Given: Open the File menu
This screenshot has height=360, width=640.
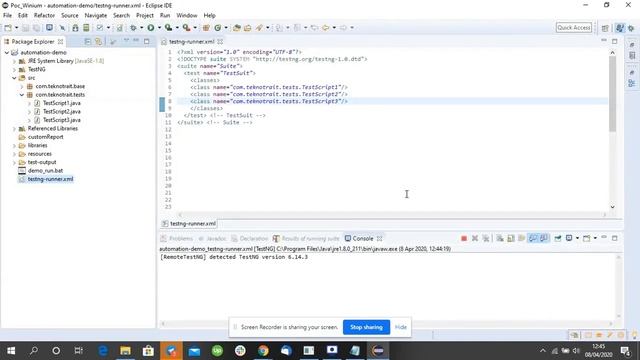Looking at the screenshot, I should pyautogui.click(x=7, y=16).
